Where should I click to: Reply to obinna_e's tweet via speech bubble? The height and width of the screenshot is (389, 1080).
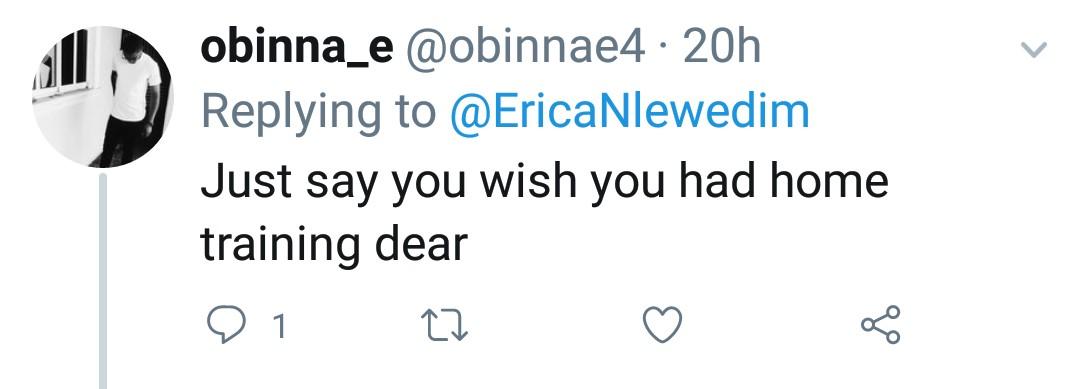(x=226, y=325)
